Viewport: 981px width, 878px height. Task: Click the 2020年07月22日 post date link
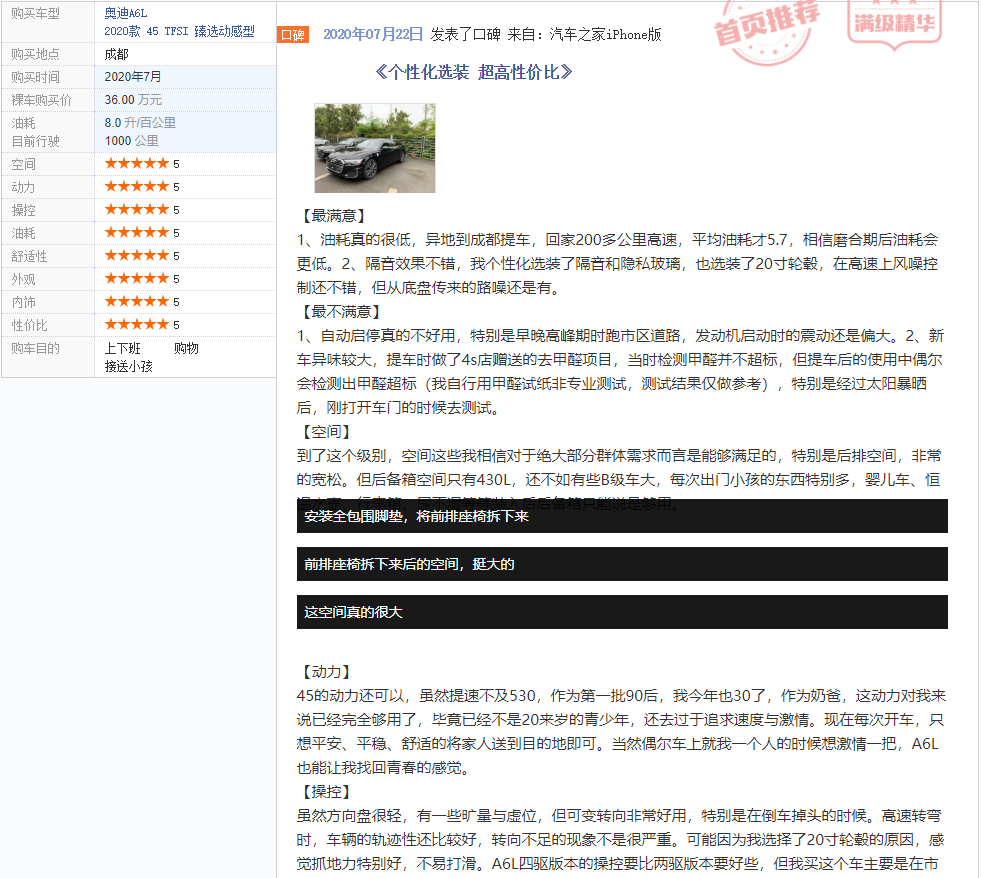[x=373, y=34]
